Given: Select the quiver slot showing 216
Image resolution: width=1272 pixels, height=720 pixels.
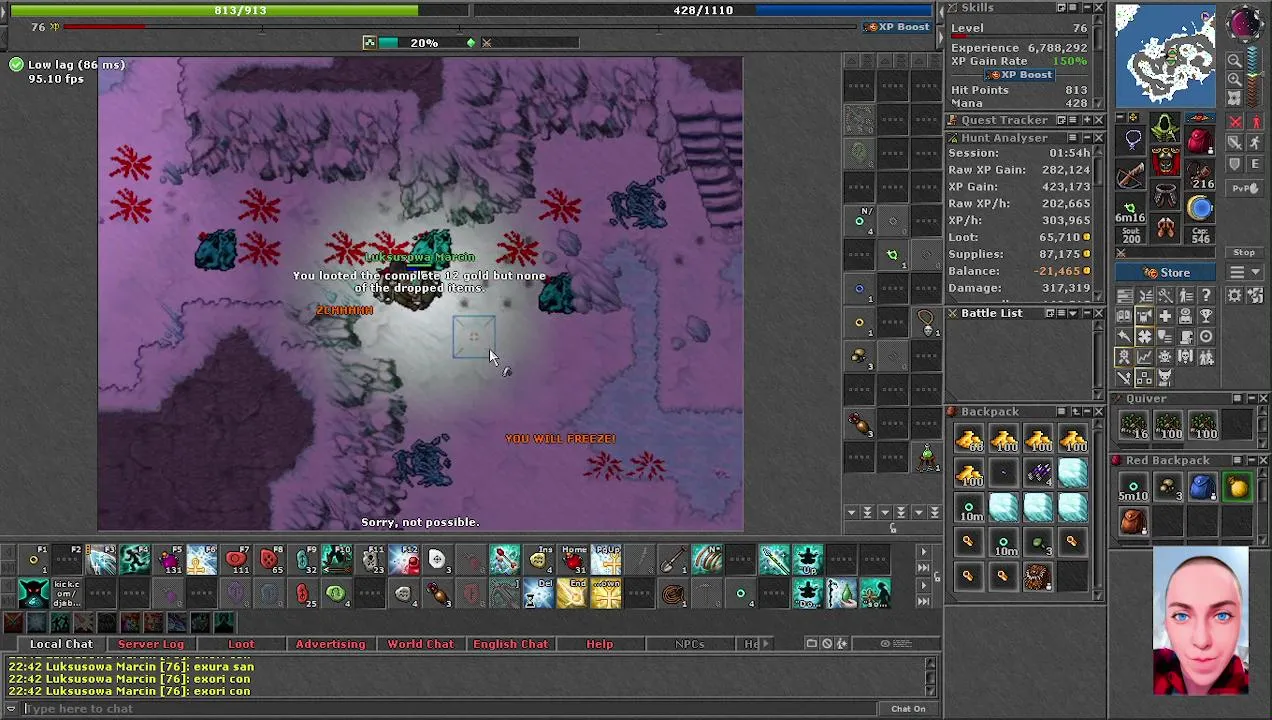Looking at the screenshot, I should point(1199,173).
